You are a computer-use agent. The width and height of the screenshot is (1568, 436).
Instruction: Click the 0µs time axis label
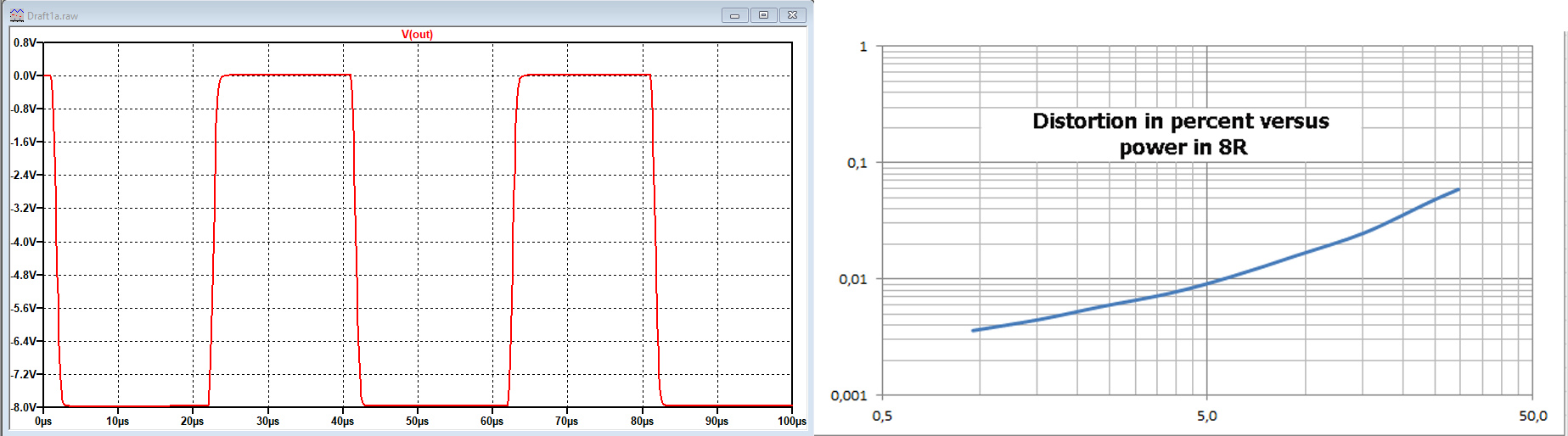click(43, 421)
